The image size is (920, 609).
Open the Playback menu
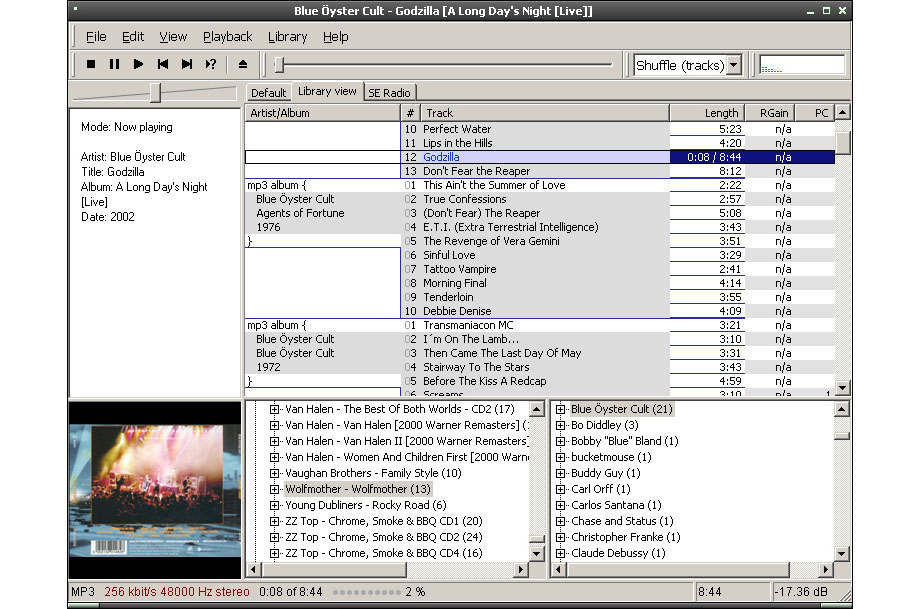[x=228, y=37]
